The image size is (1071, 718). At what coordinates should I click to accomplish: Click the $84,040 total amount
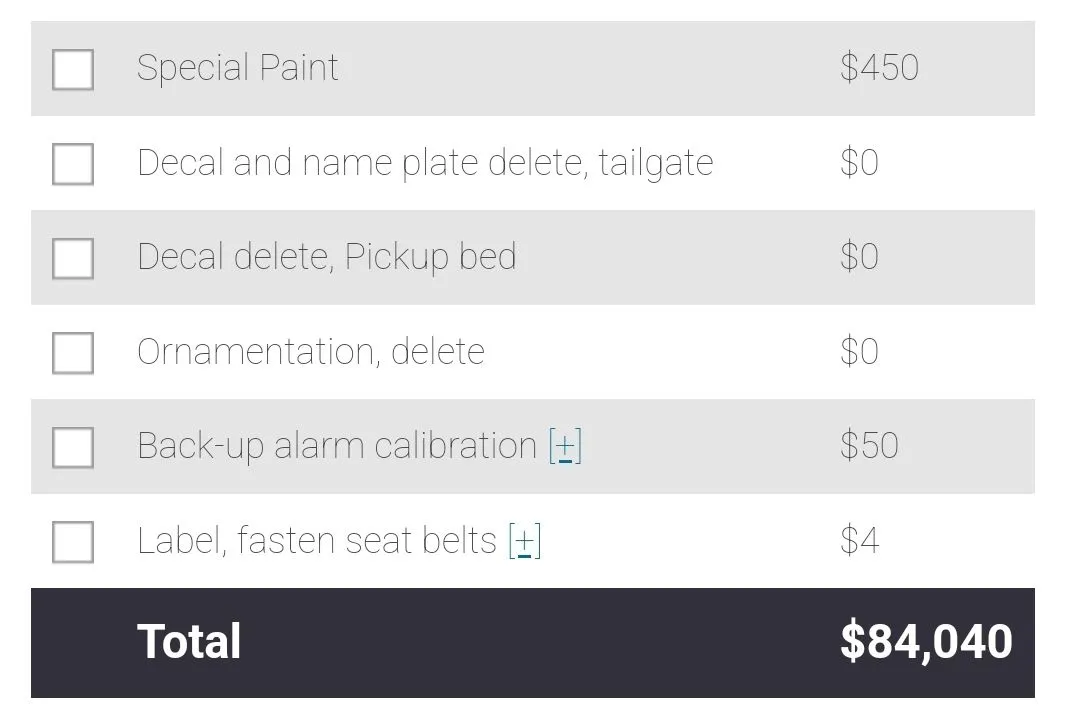click(926, 642)
